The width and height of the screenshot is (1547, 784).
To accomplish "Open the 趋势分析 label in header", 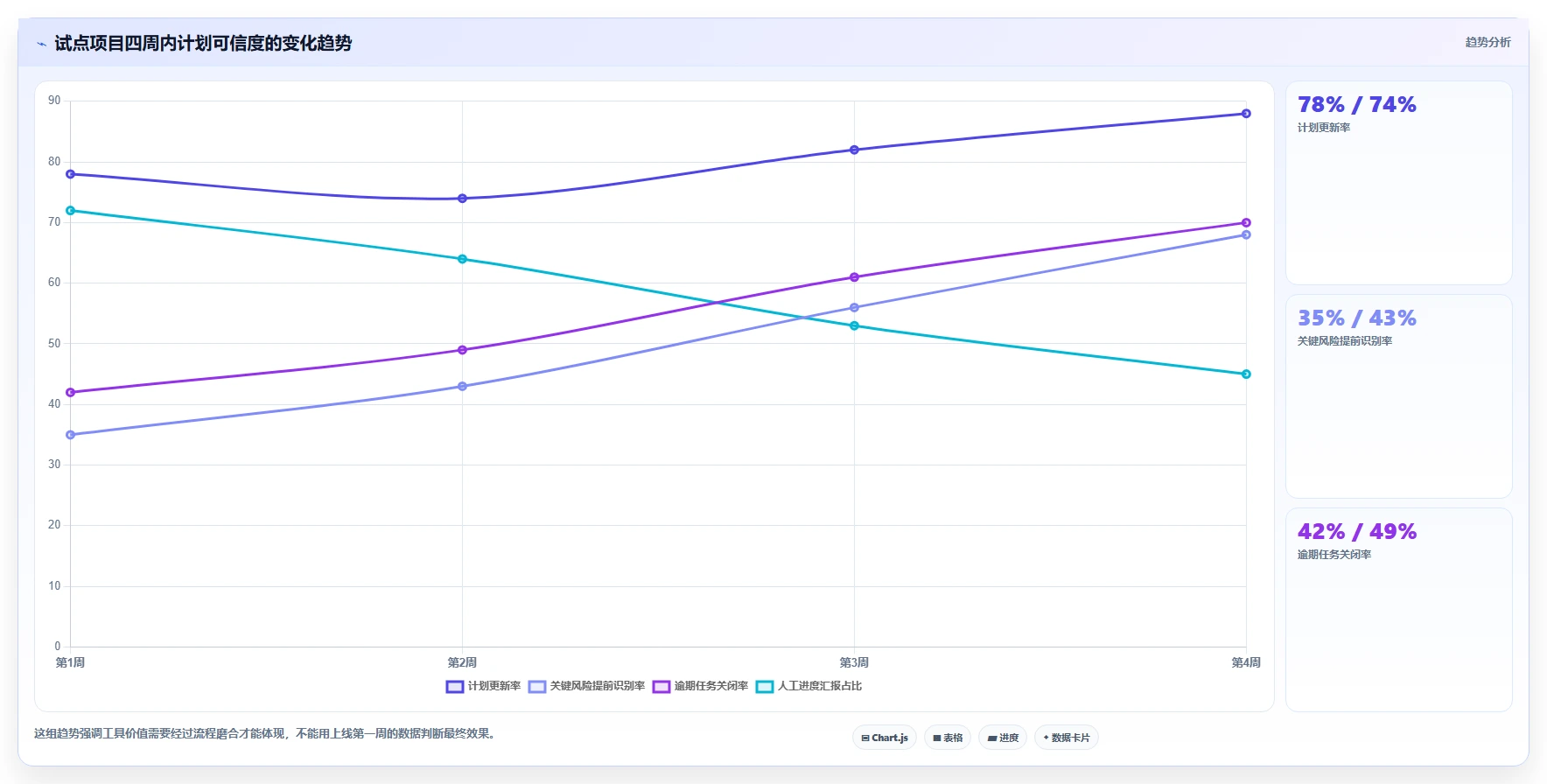I will (x=1487, y=42).
